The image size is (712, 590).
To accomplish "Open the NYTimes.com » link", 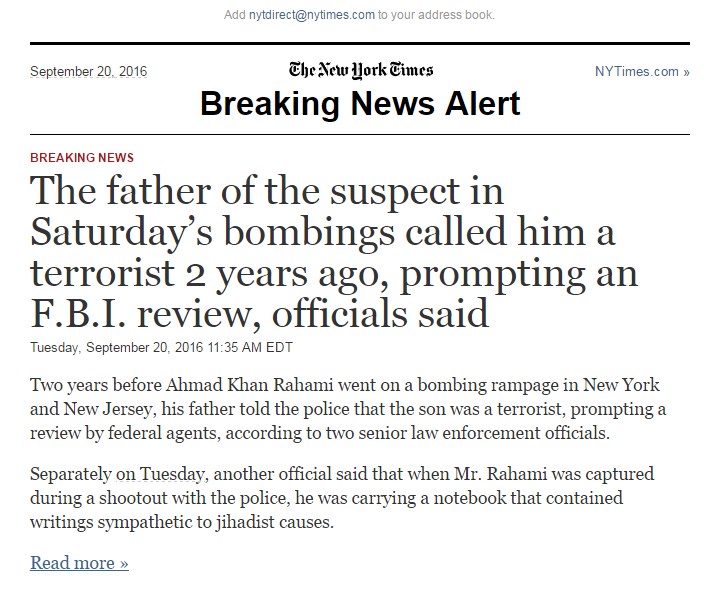I will [x=641, y=72].
